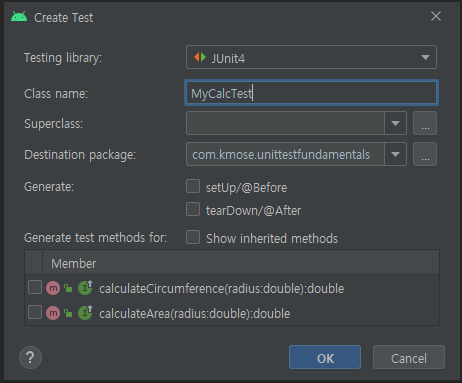Select the calculateCircumference(radius:double):double row text
The image size is (462, 383).
click(222, 289)
